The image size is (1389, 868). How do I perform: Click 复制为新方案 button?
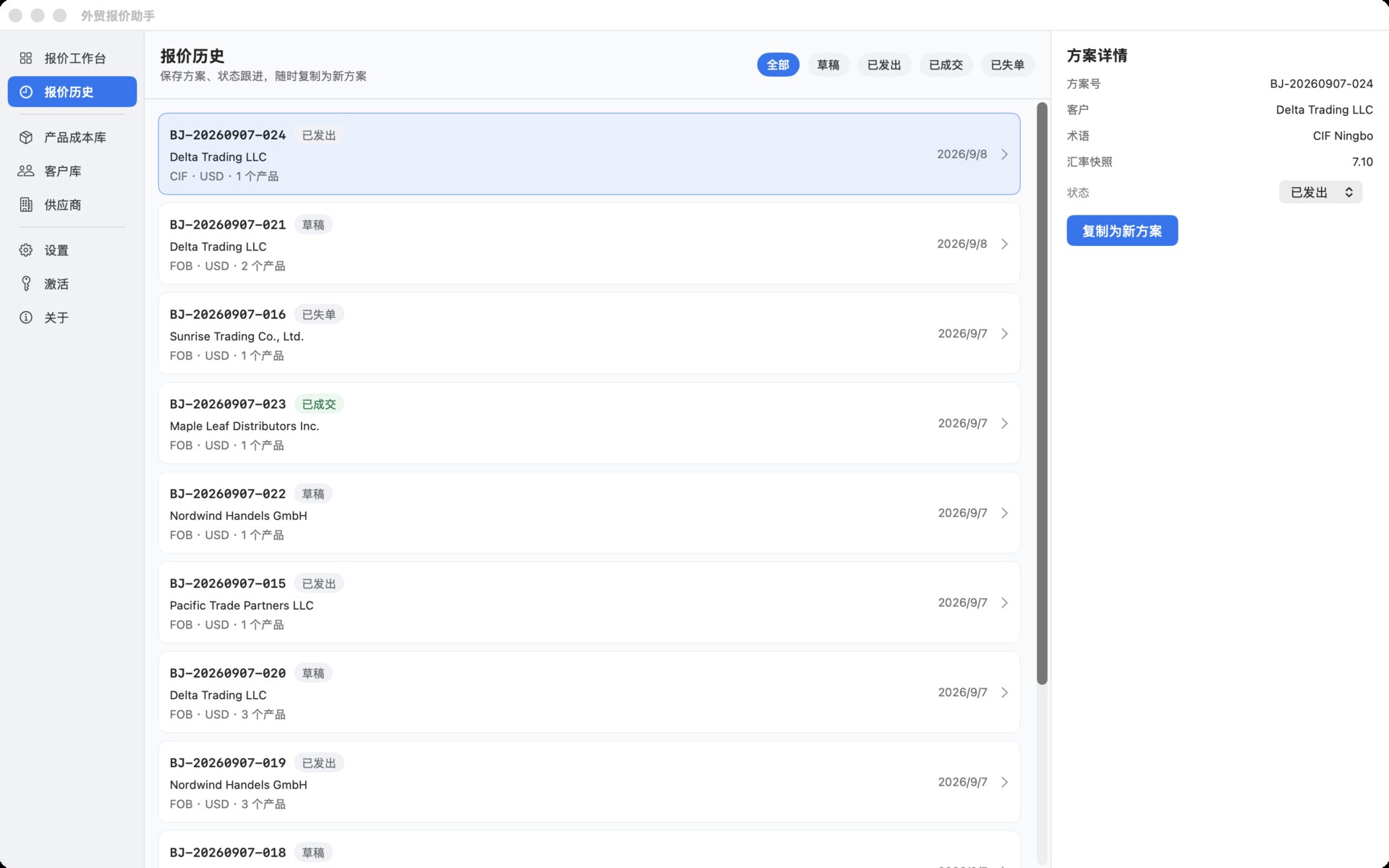pos(1122,231)
